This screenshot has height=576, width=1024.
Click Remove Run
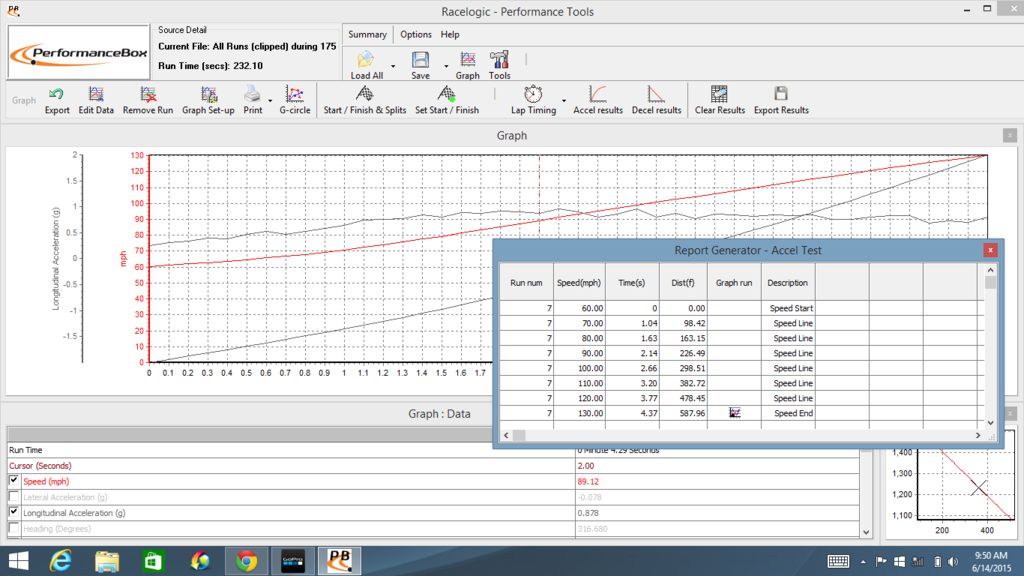(148, 100)
